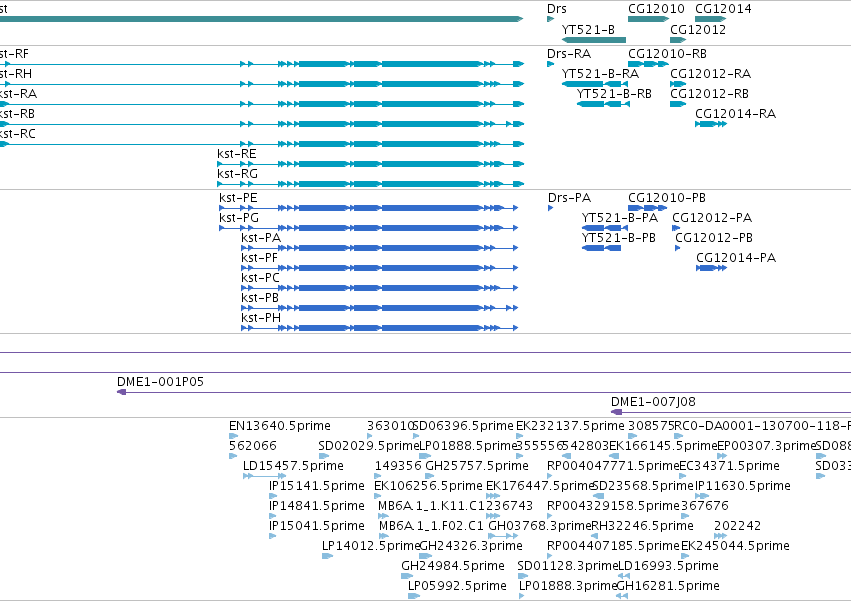Select EST GH24326.3prime
The image size is (851, 601).
[426, 556]
